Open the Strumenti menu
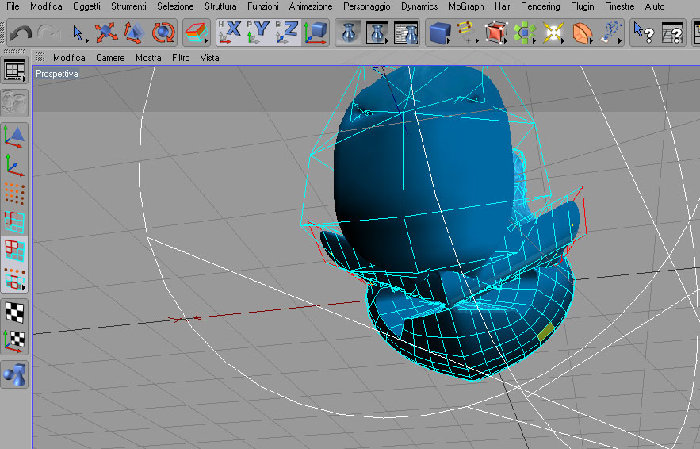700x449 pixels. coord(129,7)
